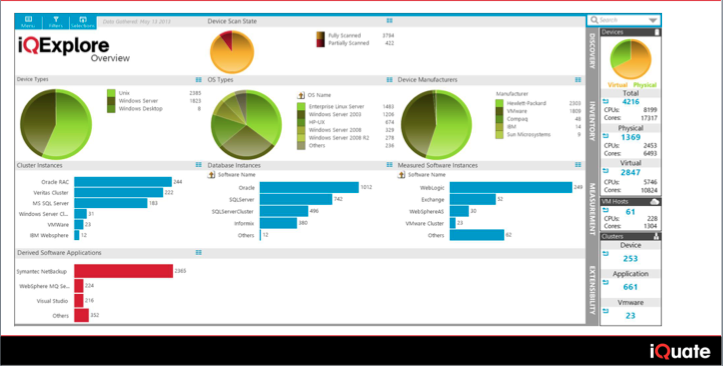
Task: Click select arrow next to Virtual 2847
Action: click(606, 171)
